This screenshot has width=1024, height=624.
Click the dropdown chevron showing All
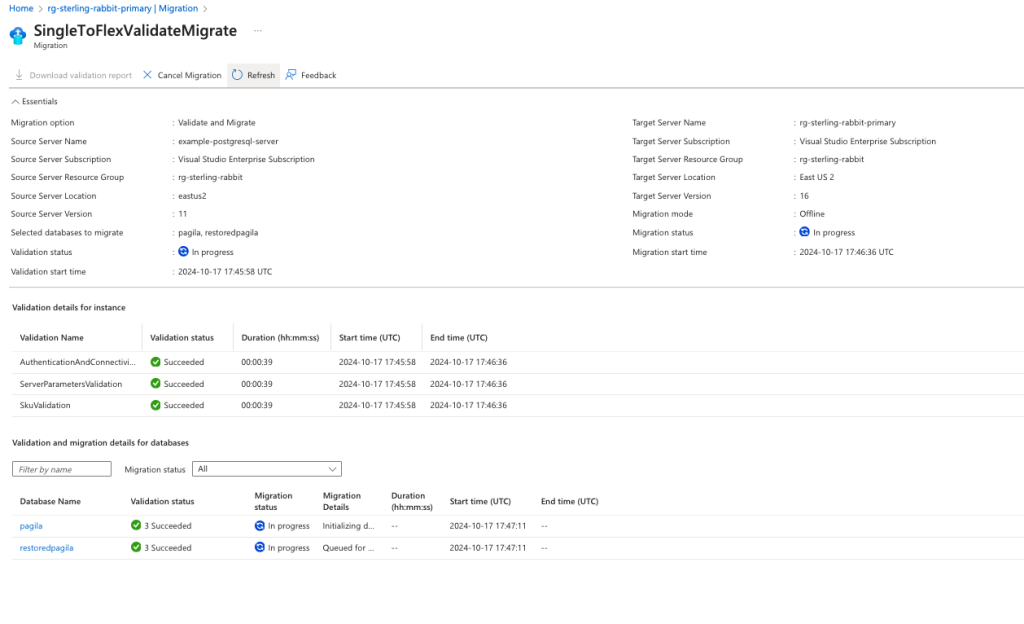click(x=333, y=469)
